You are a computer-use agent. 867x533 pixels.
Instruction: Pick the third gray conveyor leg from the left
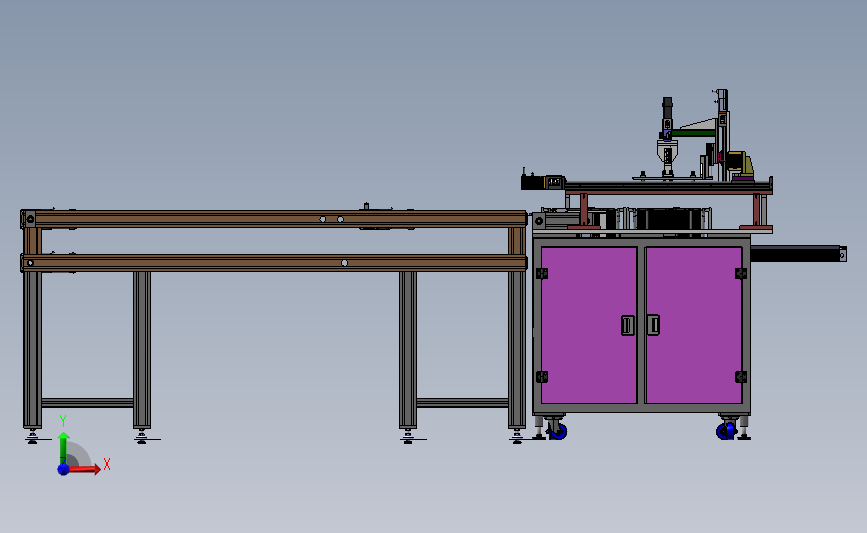pyautogui.click(x=408, y=349)
